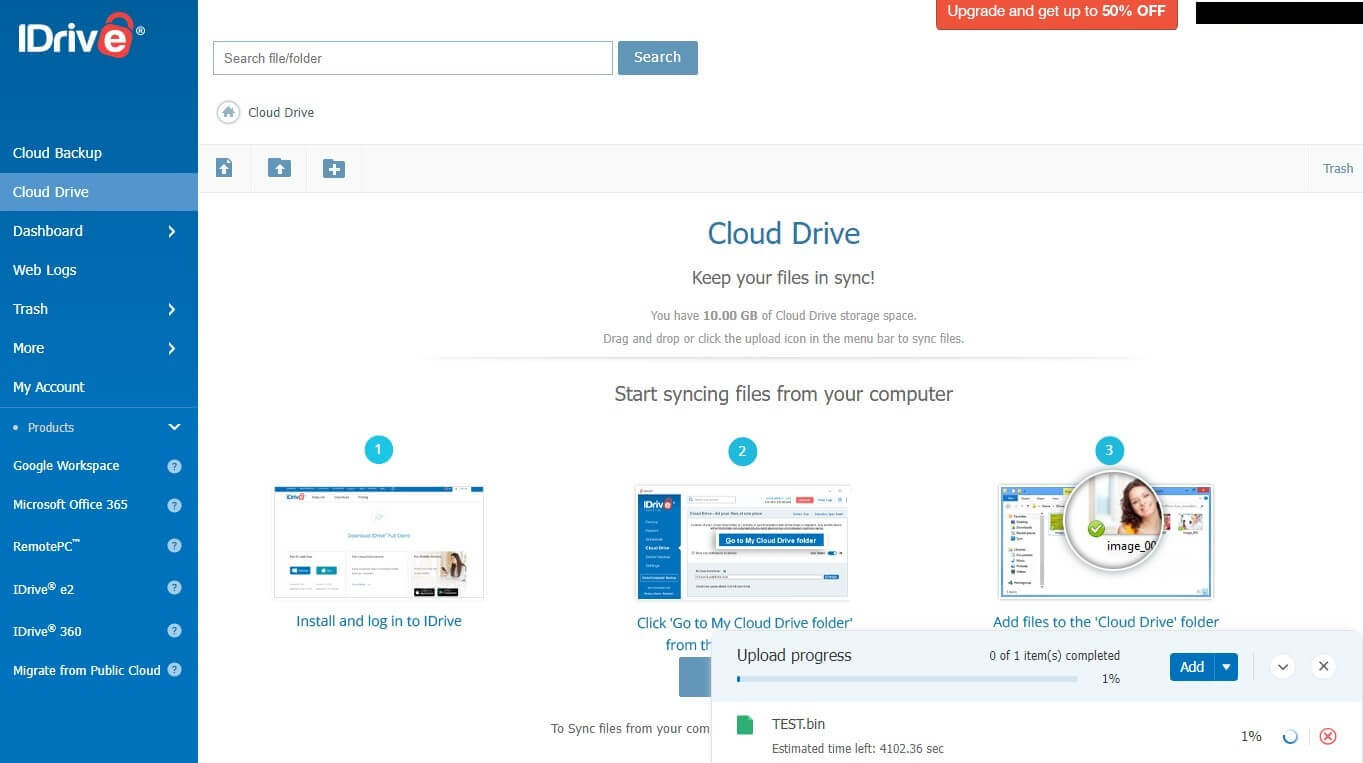Image resolution: width=1363 pixels, height=763 pixels.
Task: Click Upgrade and get 50% OFF banner
Action: click(x=1057, y=13)
